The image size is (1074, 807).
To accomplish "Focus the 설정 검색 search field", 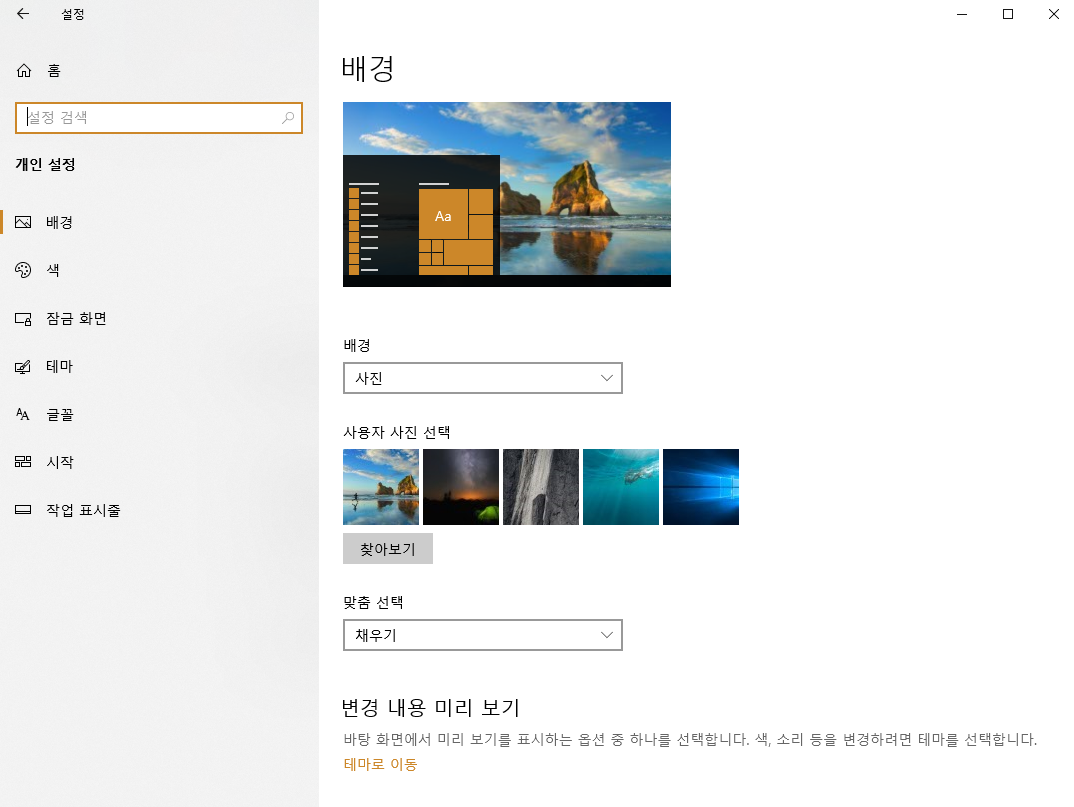I will tap(159, 118).
